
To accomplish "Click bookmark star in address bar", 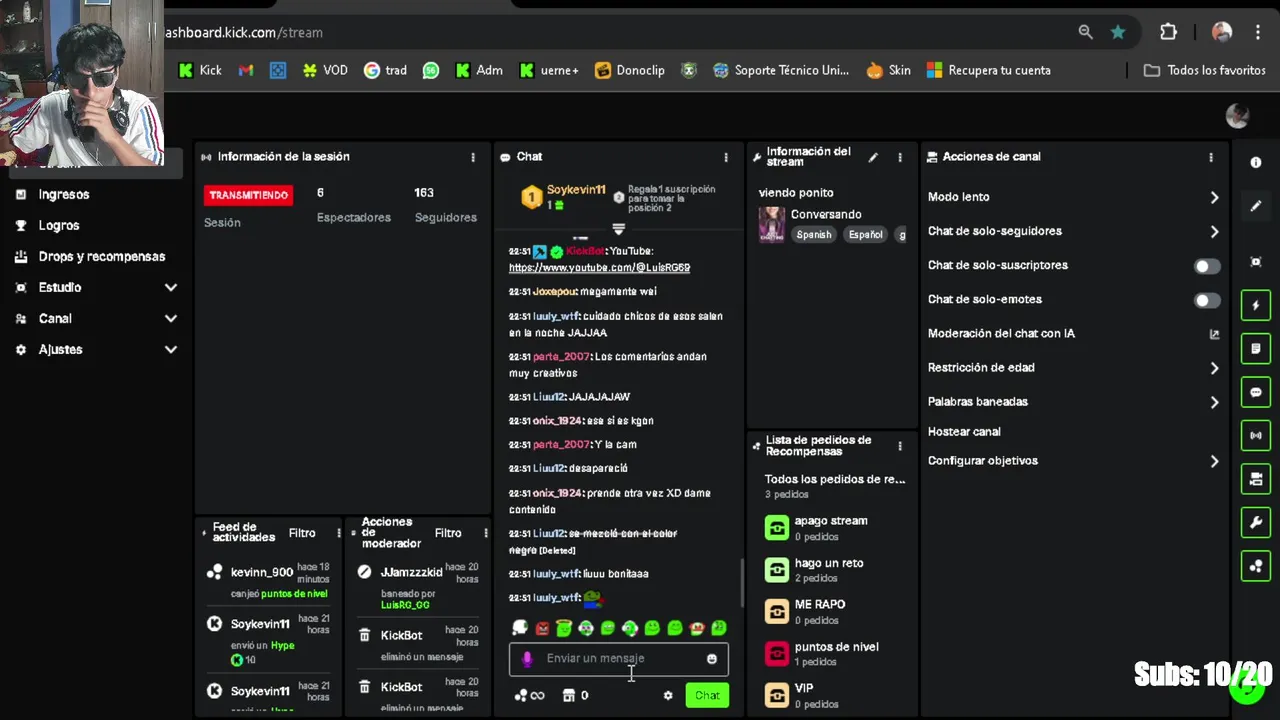I will click(x=1118, y=32).
